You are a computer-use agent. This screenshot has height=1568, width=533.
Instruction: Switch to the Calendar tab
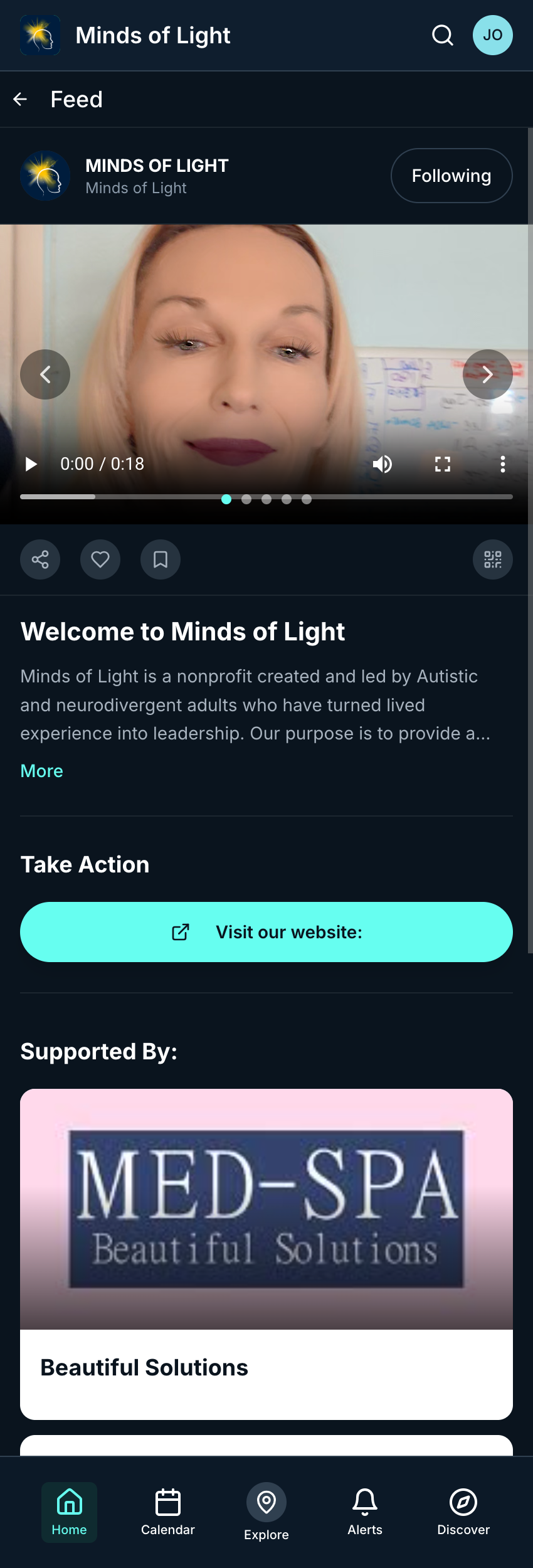click(x=168, y=1512)
